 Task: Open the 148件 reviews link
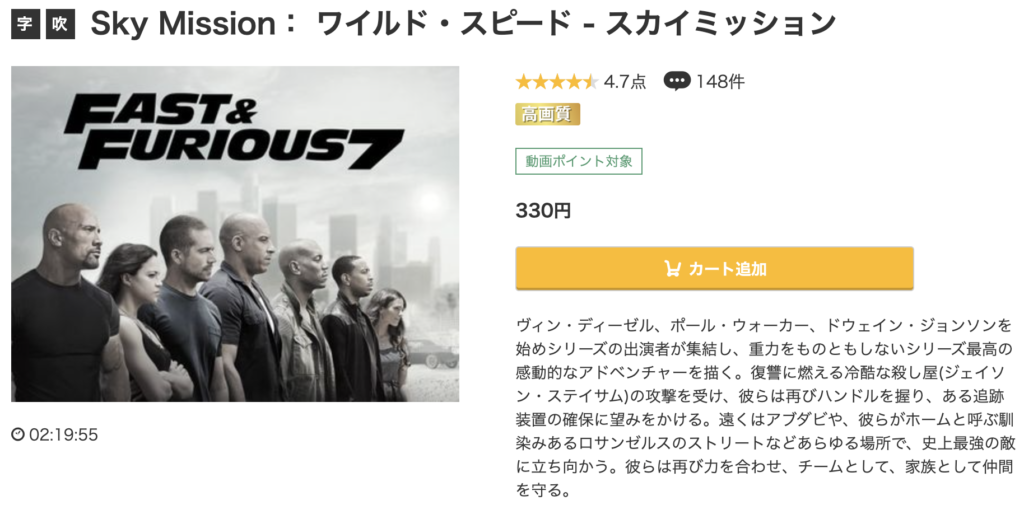click(720, 82)
